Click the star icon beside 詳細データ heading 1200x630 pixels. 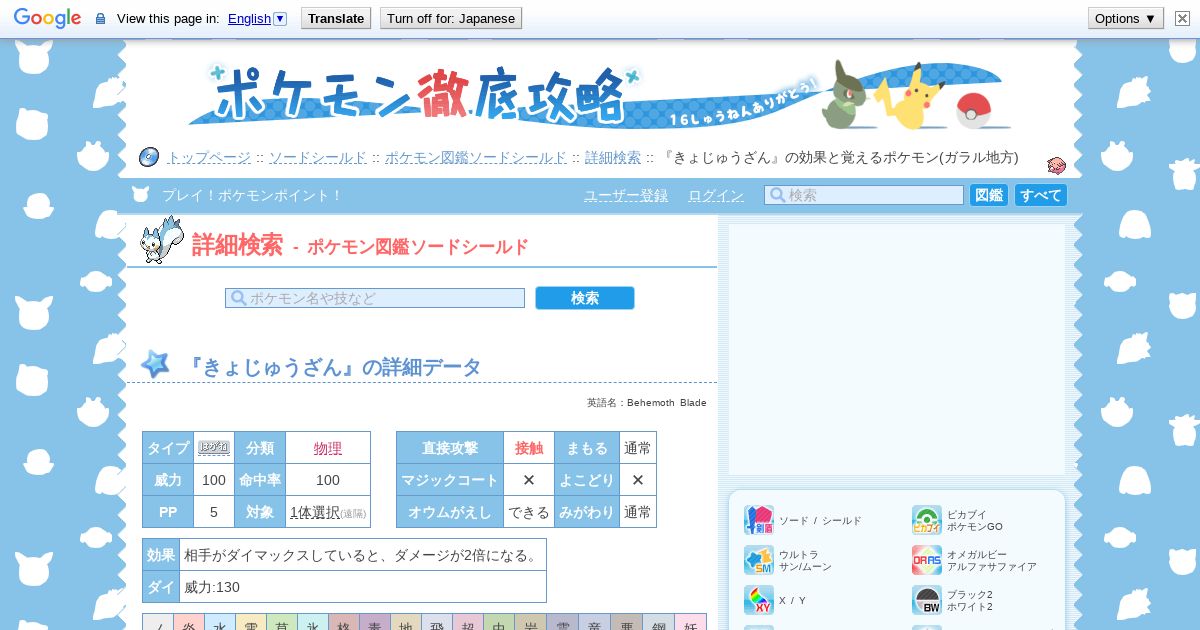(x=155, y=364)
